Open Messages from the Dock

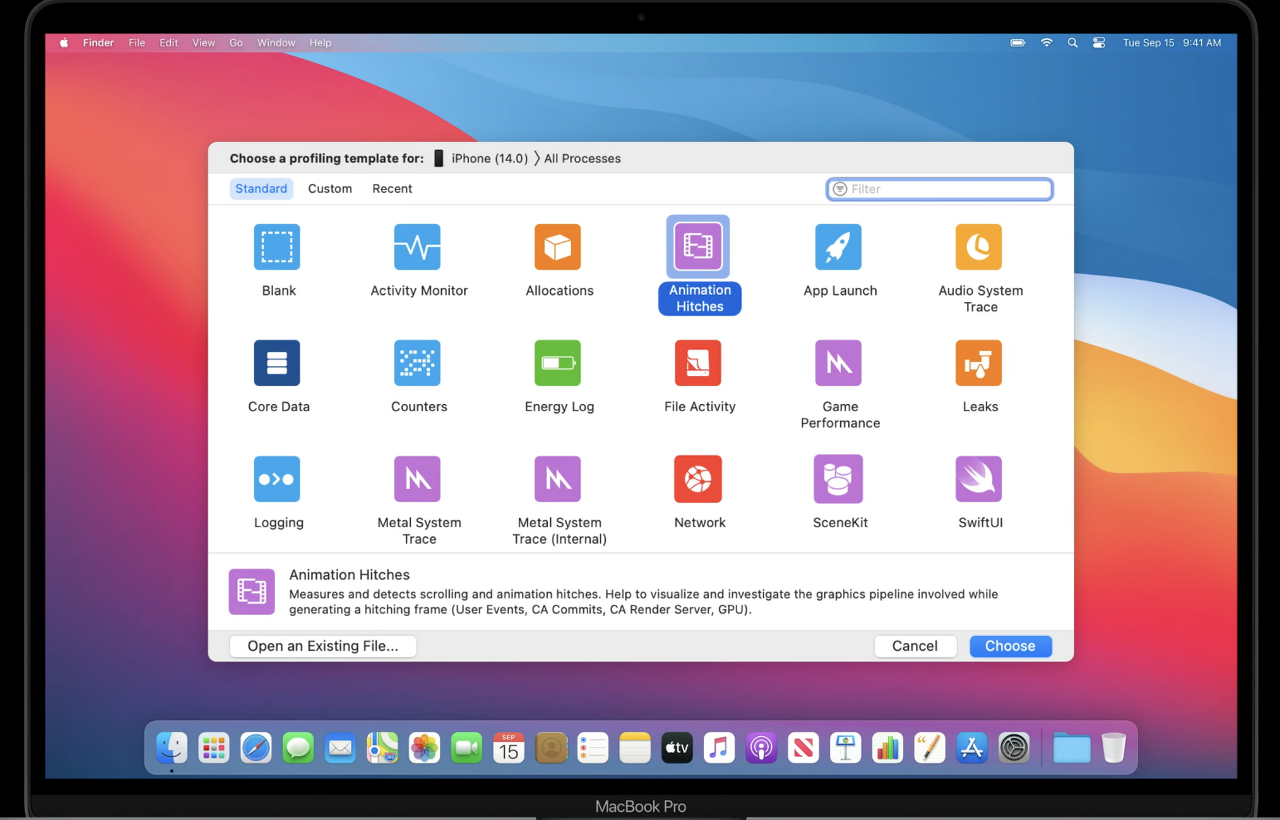[298, 747]
